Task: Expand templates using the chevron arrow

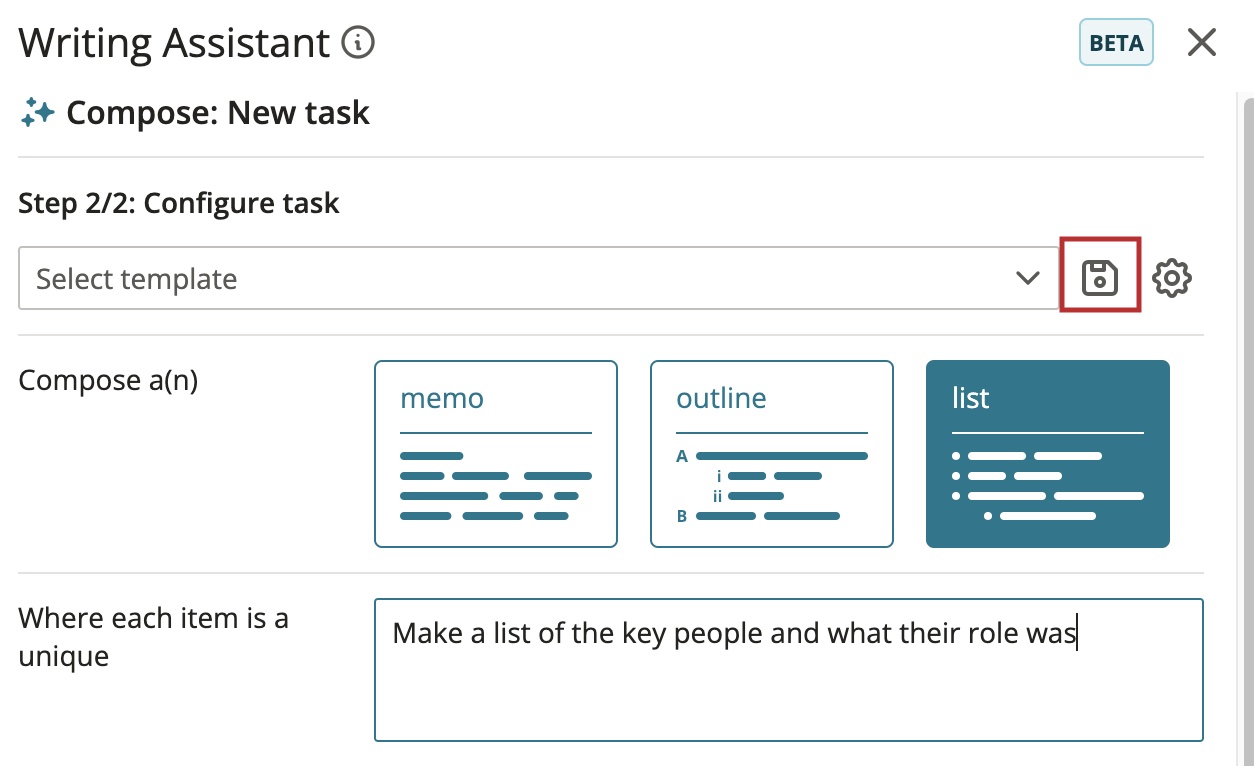Action: point(1028,278)
